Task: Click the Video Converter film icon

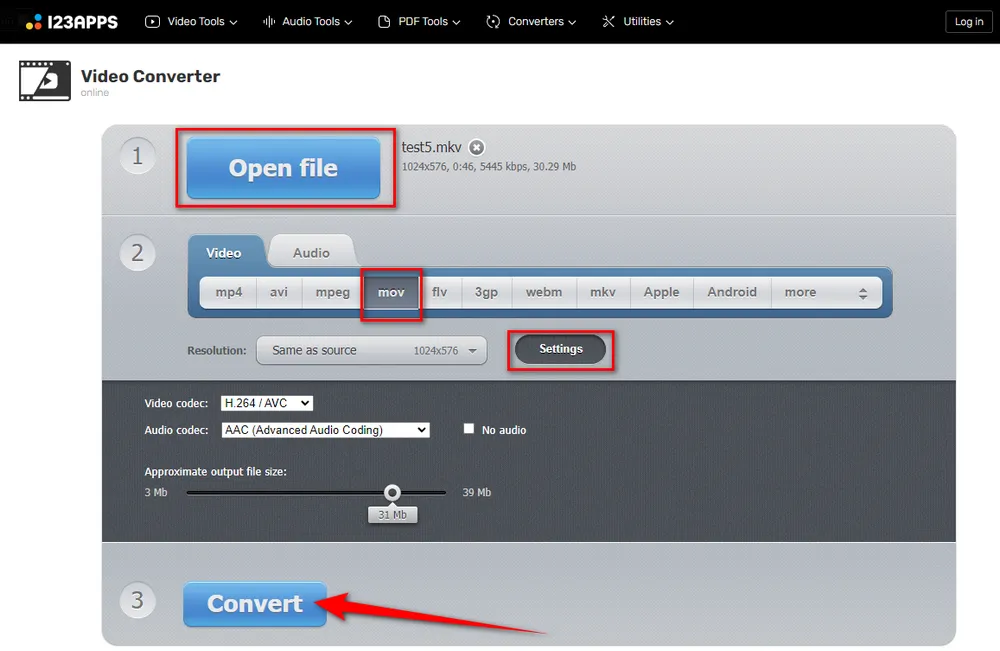Action: pyautogui.click(x=45, y=80)
